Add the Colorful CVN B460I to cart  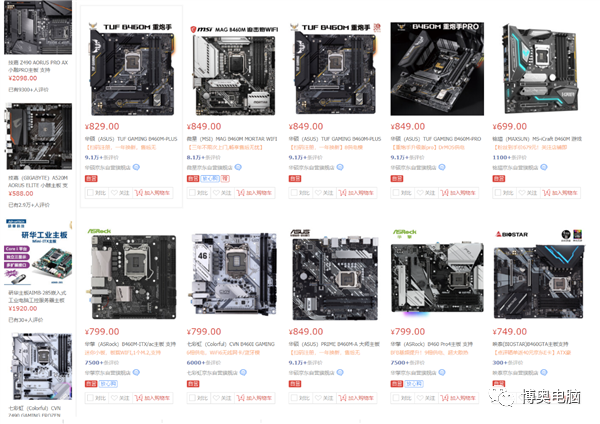254,398
